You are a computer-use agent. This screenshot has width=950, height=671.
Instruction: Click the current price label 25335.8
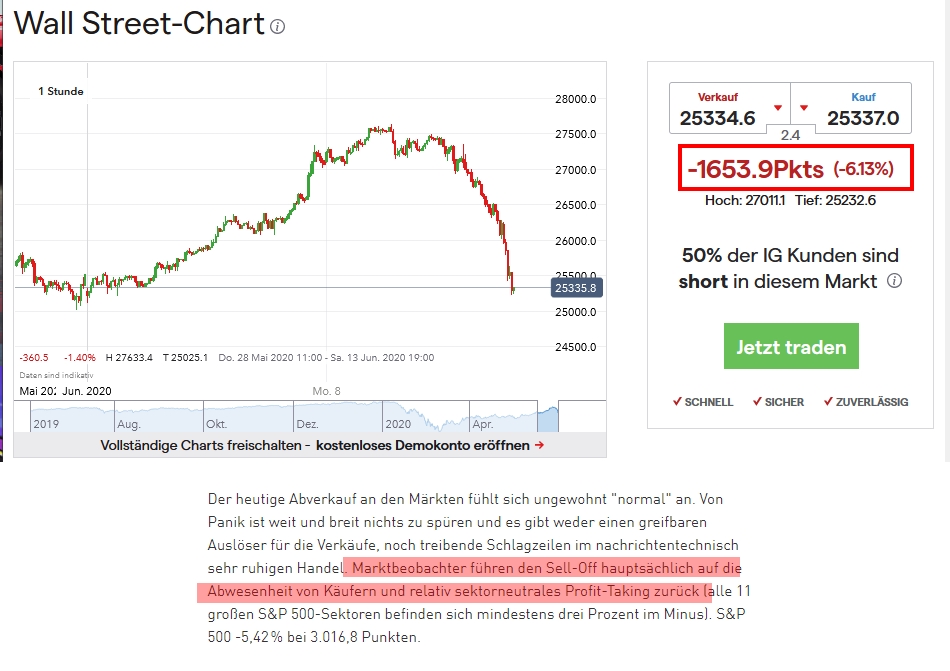coord(576,289)
